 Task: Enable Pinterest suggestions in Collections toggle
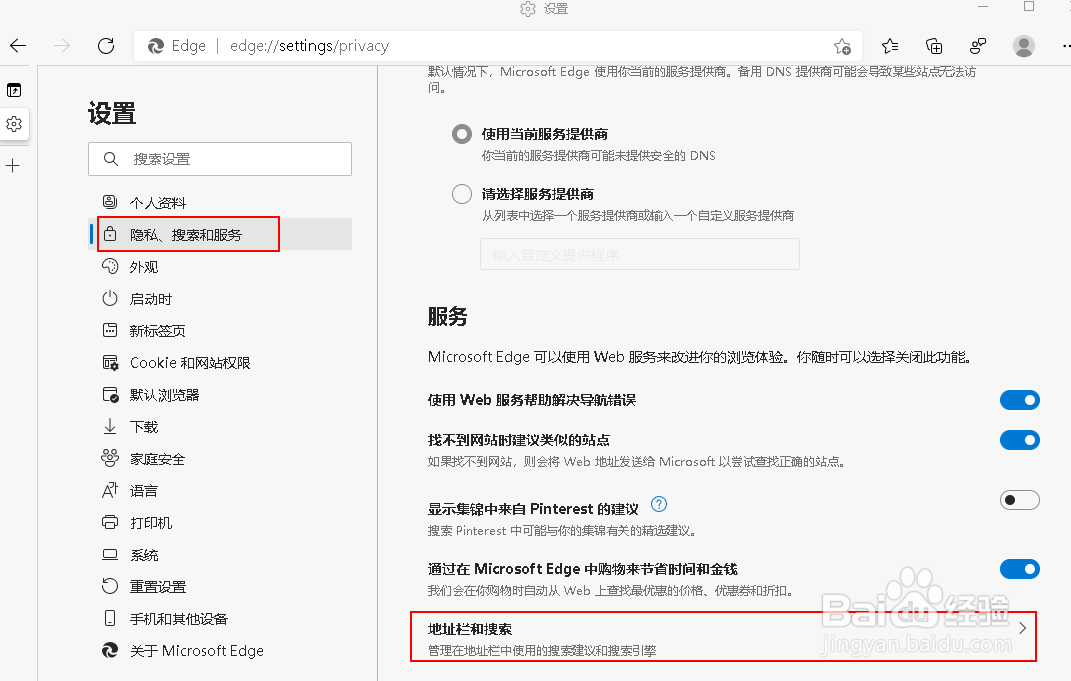[x=1019, y=500]
